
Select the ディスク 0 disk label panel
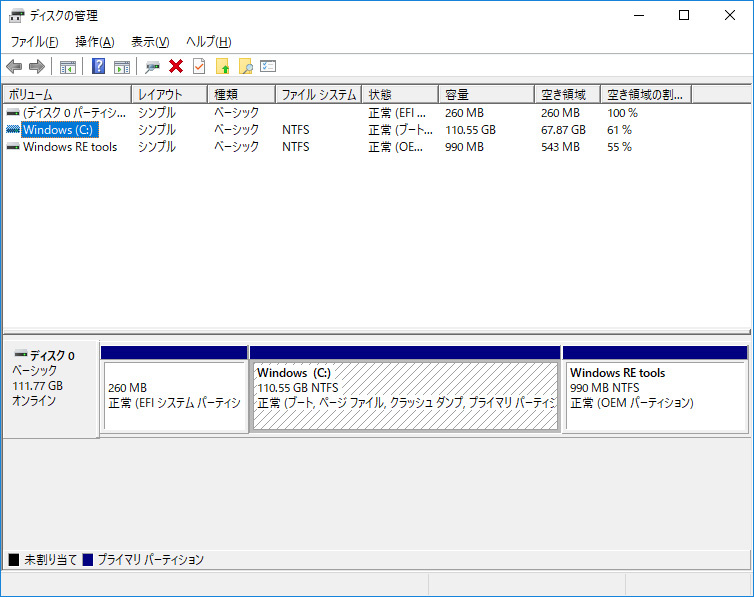click(x=50, y=389)
